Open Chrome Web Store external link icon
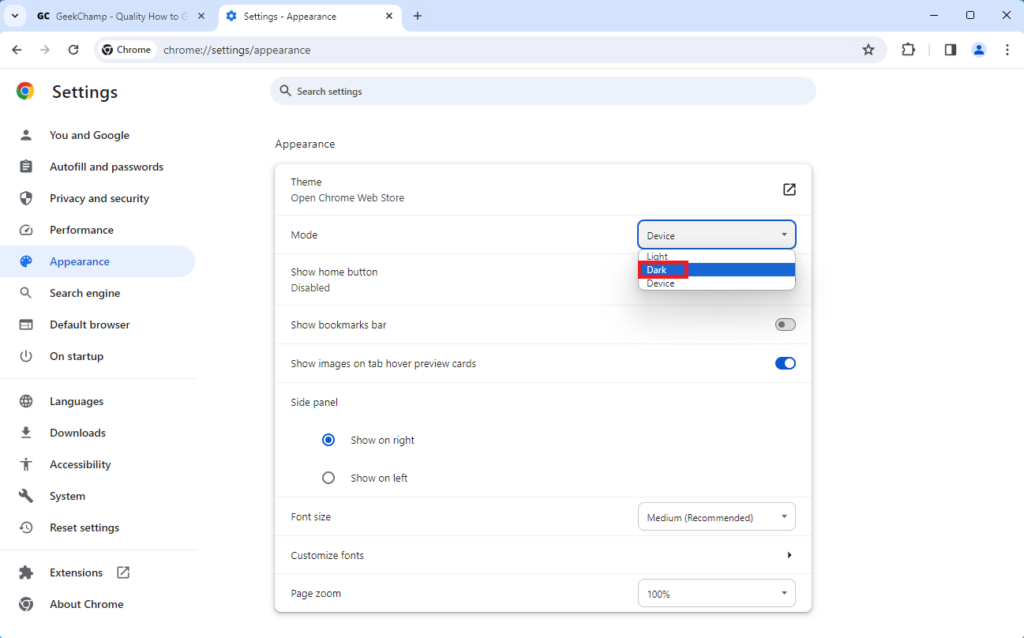The image size is (1024, 638). (x=789, y=190)
